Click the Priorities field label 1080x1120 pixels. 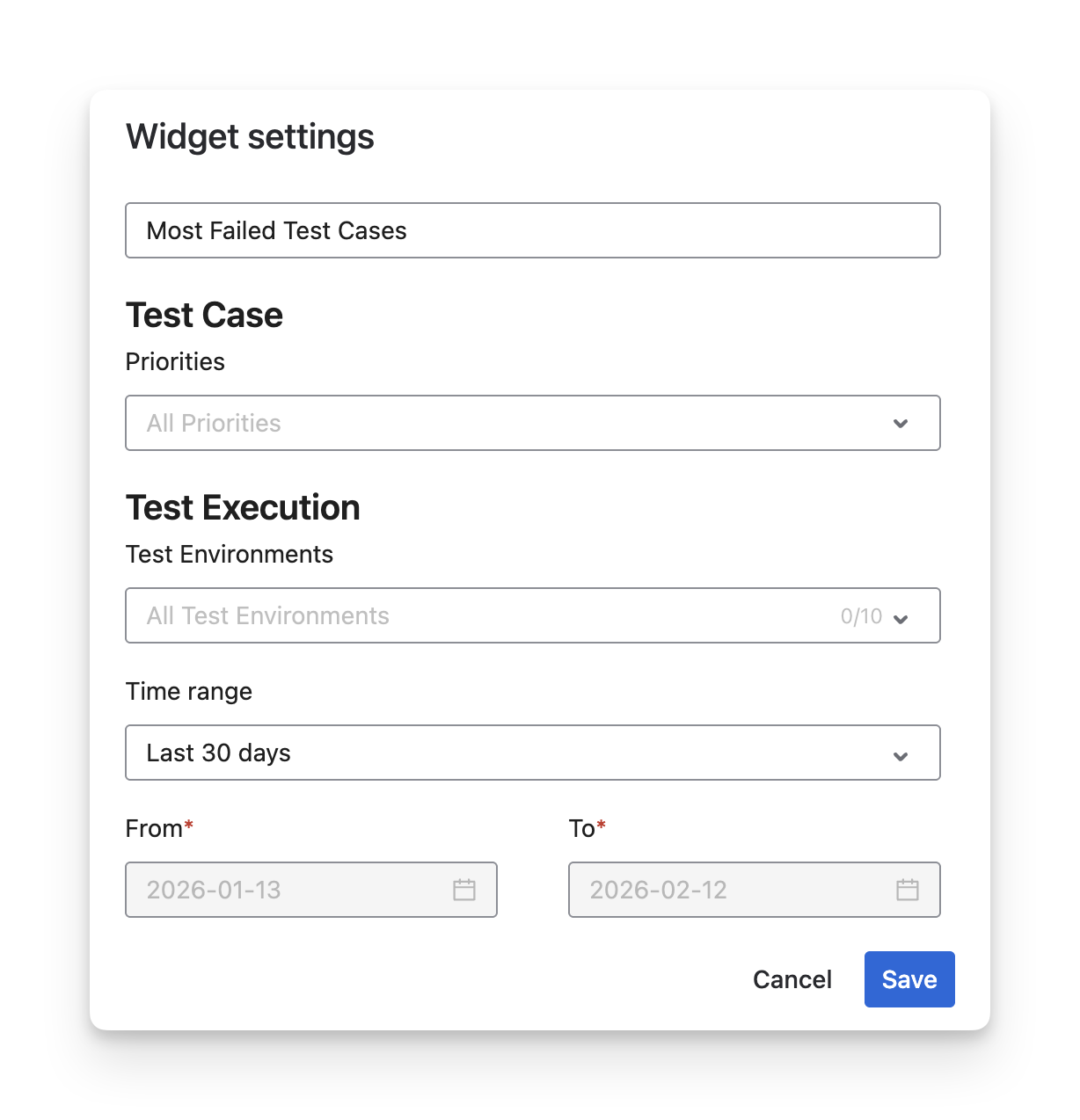tap(175, 361)
